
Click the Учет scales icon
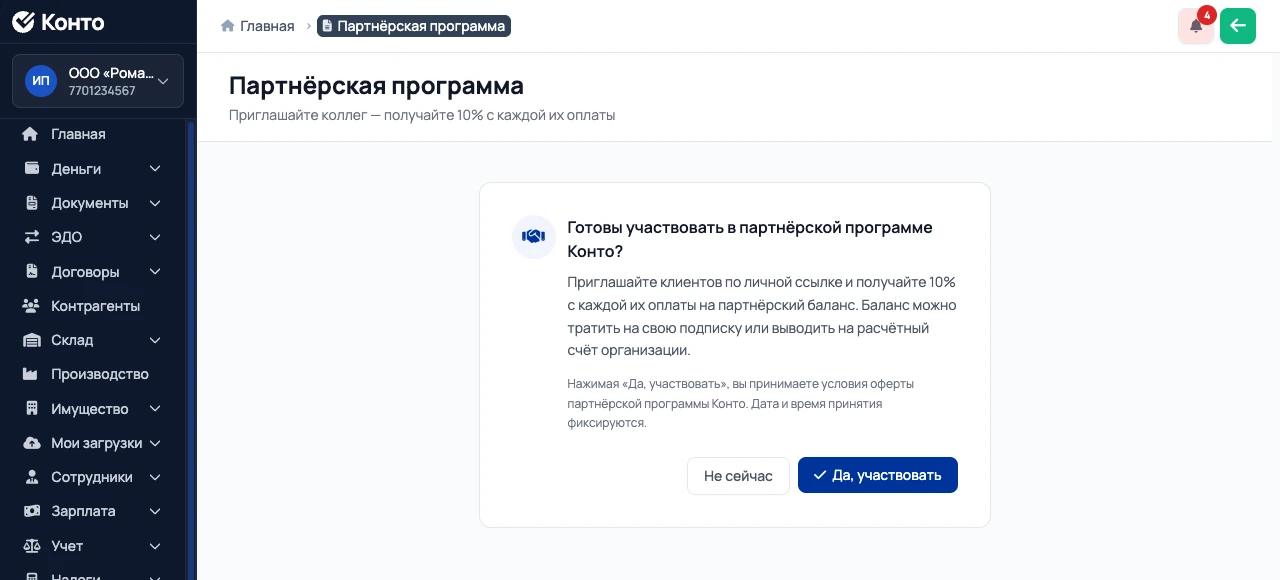click(31, 546)
